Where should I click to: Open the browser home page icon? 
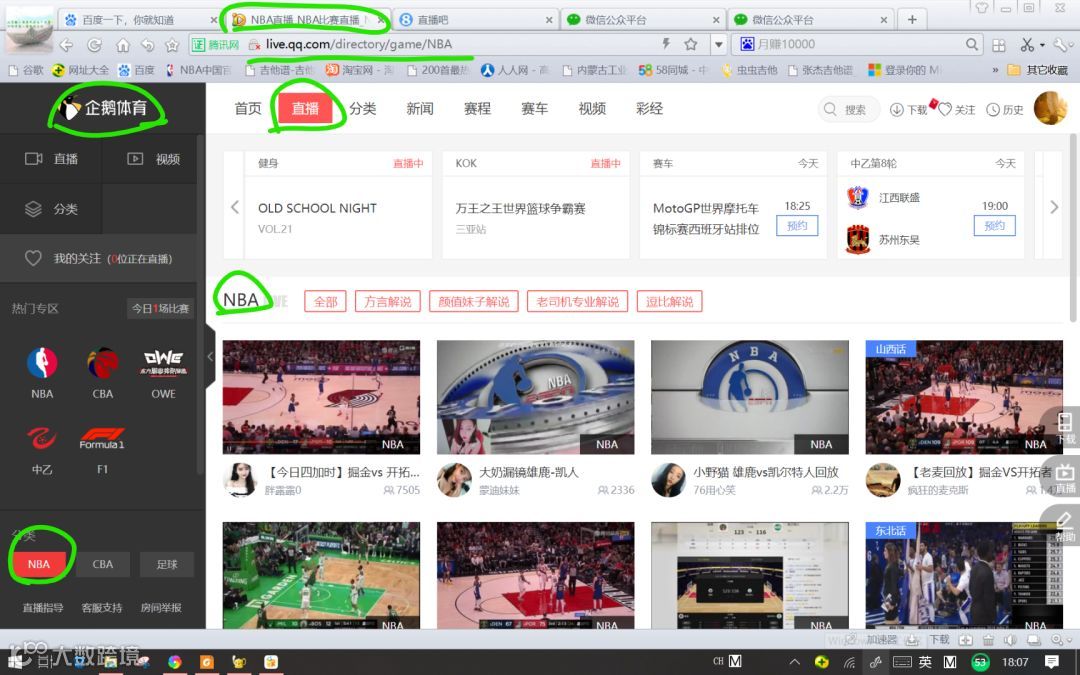[x=123, y=45]
